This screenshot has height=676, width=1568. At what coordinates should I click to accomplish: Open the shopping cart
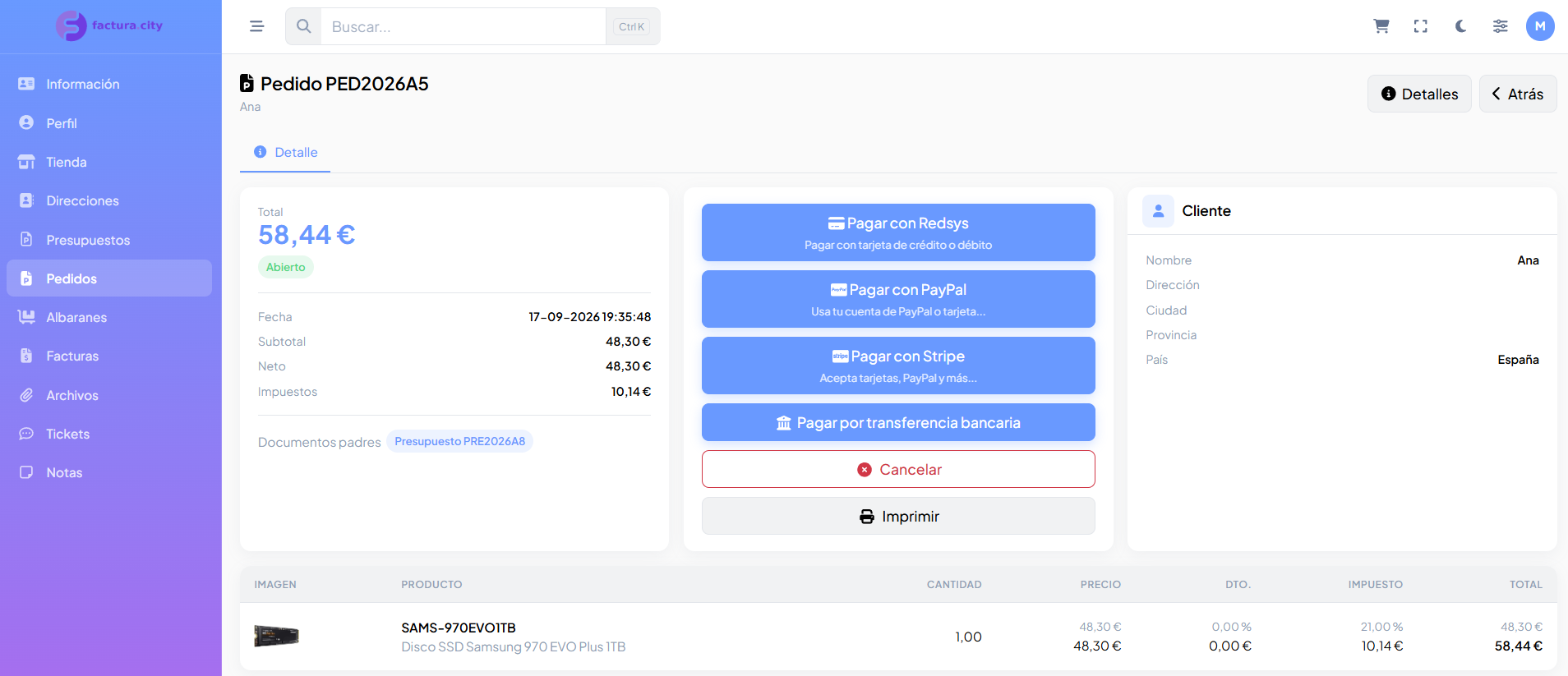click(x=1381, y=26)
